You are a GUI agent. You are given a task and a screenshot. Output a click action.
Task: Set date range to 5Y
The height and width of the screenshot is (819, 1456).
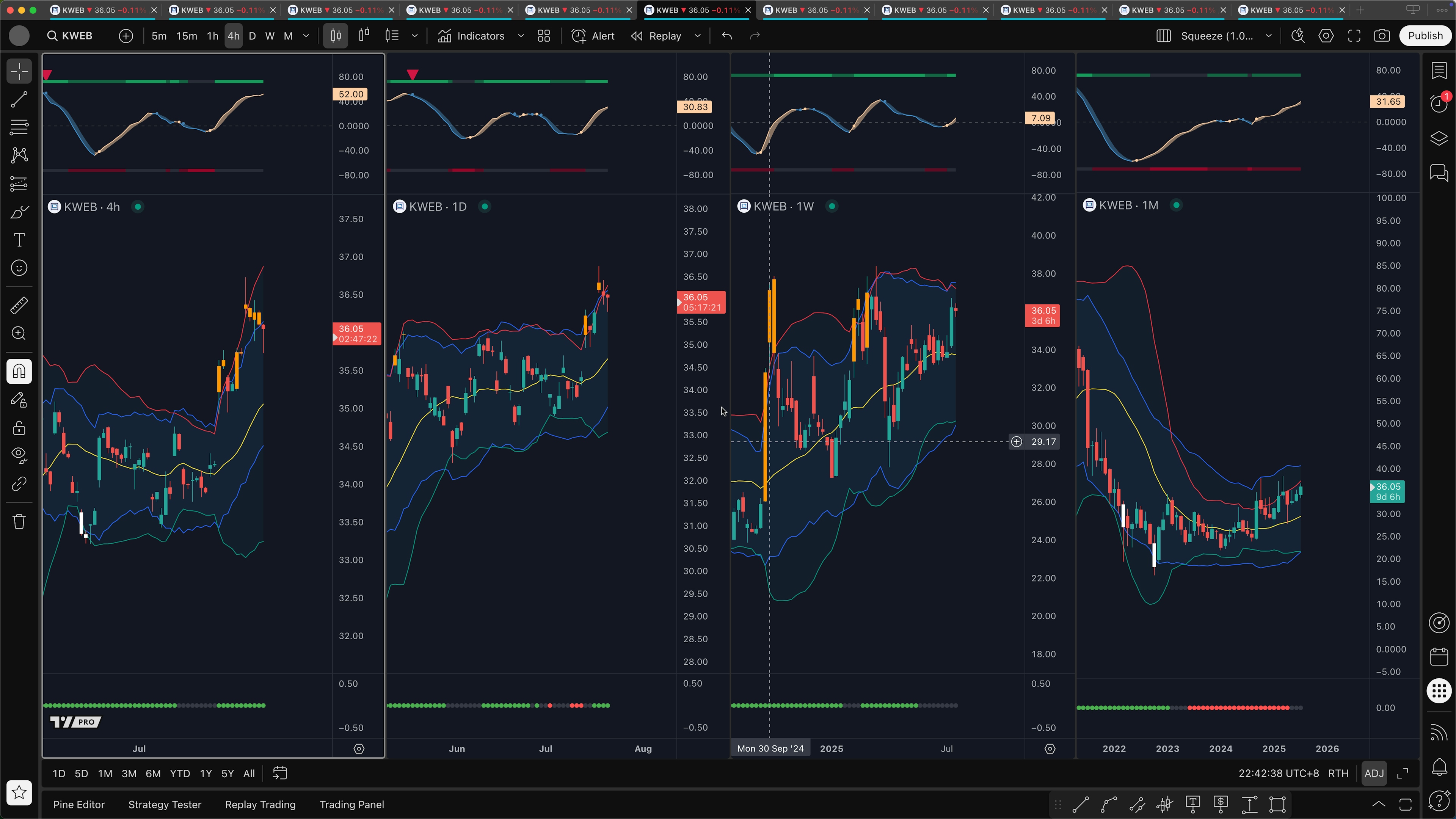[227, 773]
